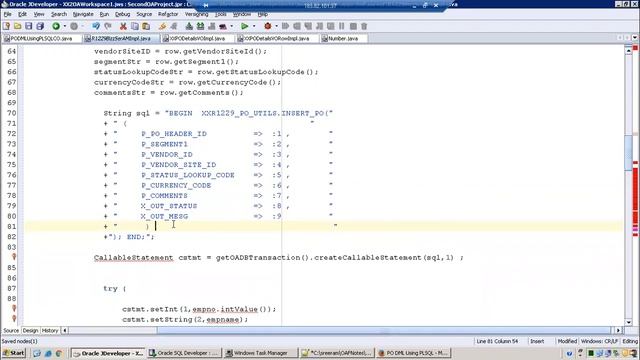Click horizontal scrollbar left arrow

click(64, 330)
